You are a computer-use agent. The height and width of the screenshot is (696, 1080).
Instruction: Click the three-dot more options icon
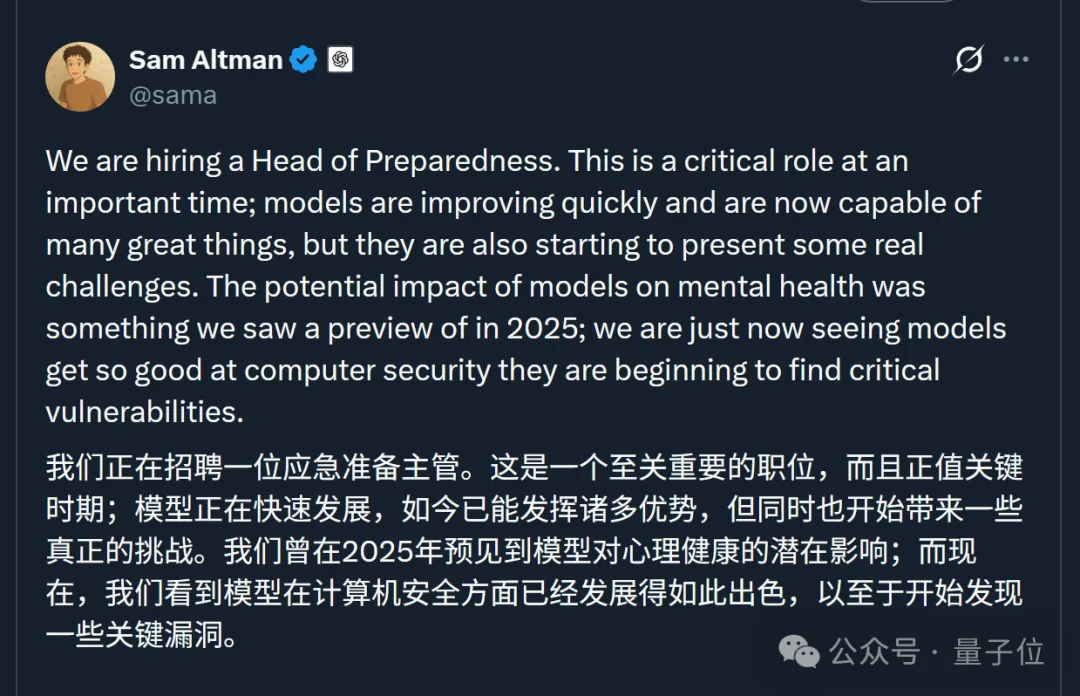point(1015,60)
